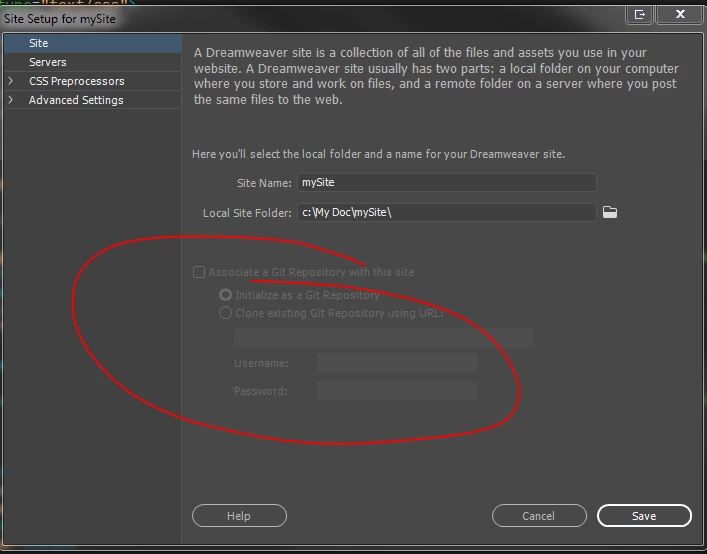The width and height of the screenshot is (707, 554).
Task: Browse for the Local Site Folder
Action: (x=610, y=212)
